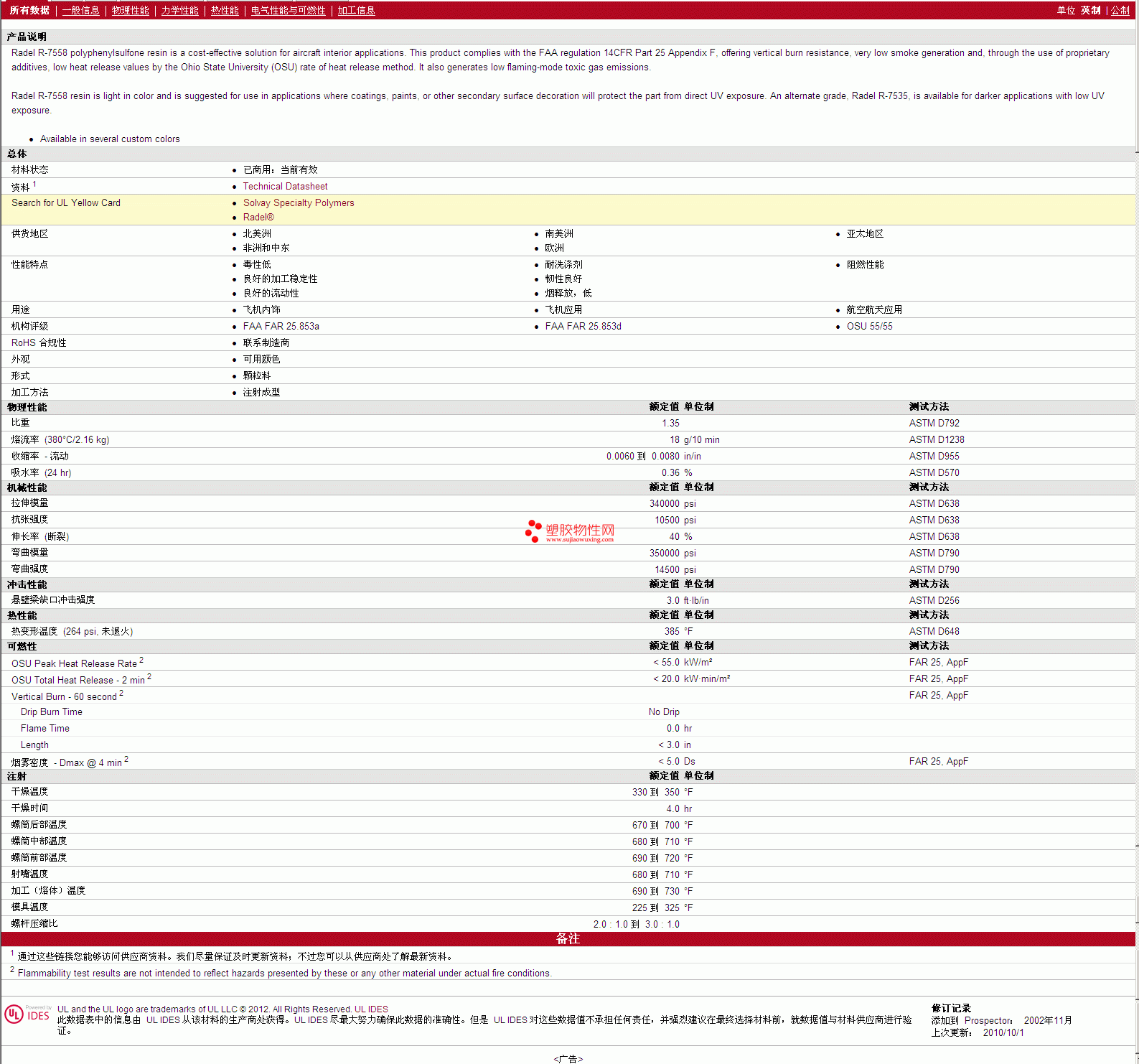Screen dimensions: 1139x1064
Task: Click the 阻燃性能 feature entry
Action: pos(865,264)
